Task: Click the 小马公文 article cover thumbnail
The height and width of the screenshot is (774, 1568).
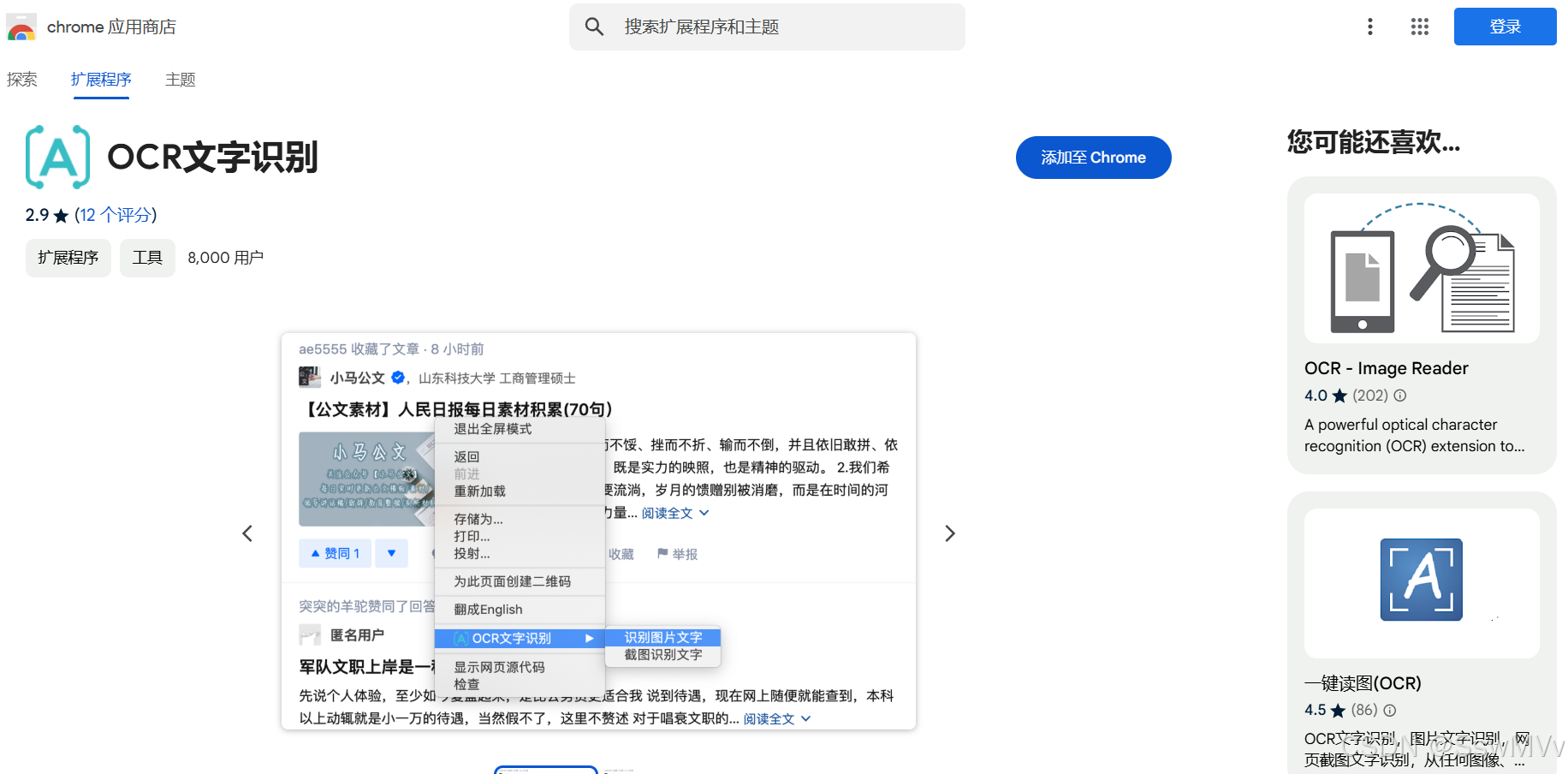Action: (366, 479)
